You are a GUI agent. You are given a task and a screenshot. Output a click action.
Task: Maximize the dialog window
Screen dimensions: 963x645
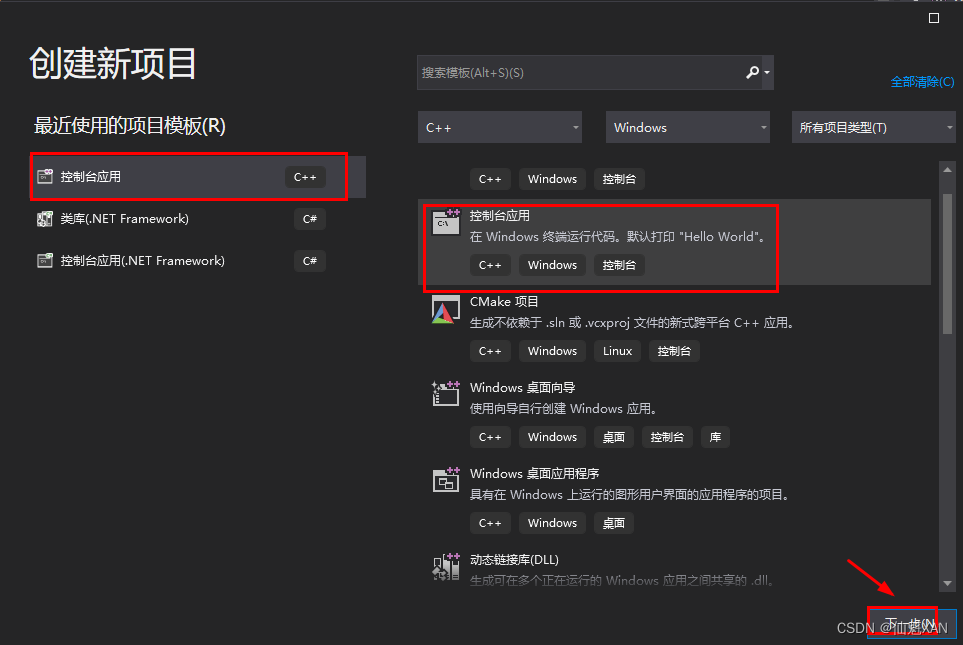(934, 18)
